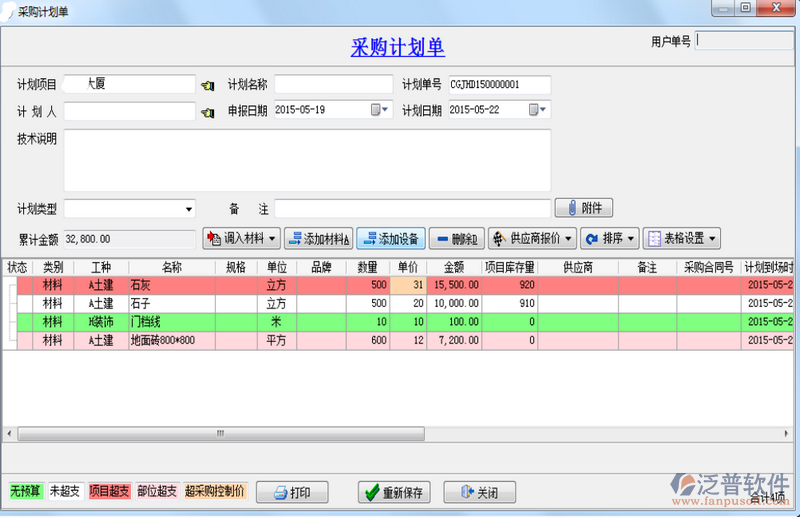Open the 计划日期 calendar picker
The height and width of the screenshot is (517, 800).
click(x=537, y=110)
